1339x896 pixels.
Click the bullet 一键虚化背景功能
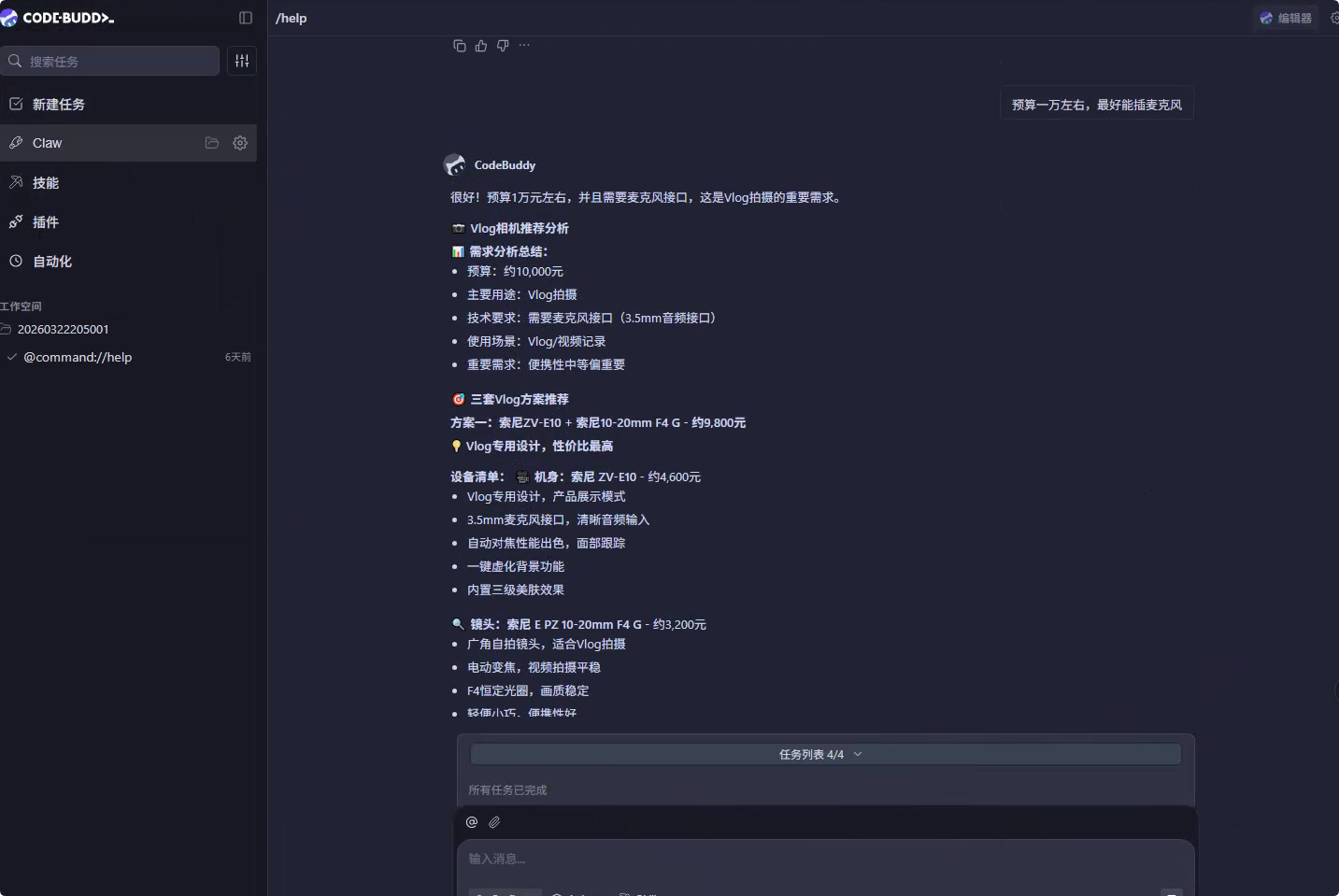tap(516, 566)
